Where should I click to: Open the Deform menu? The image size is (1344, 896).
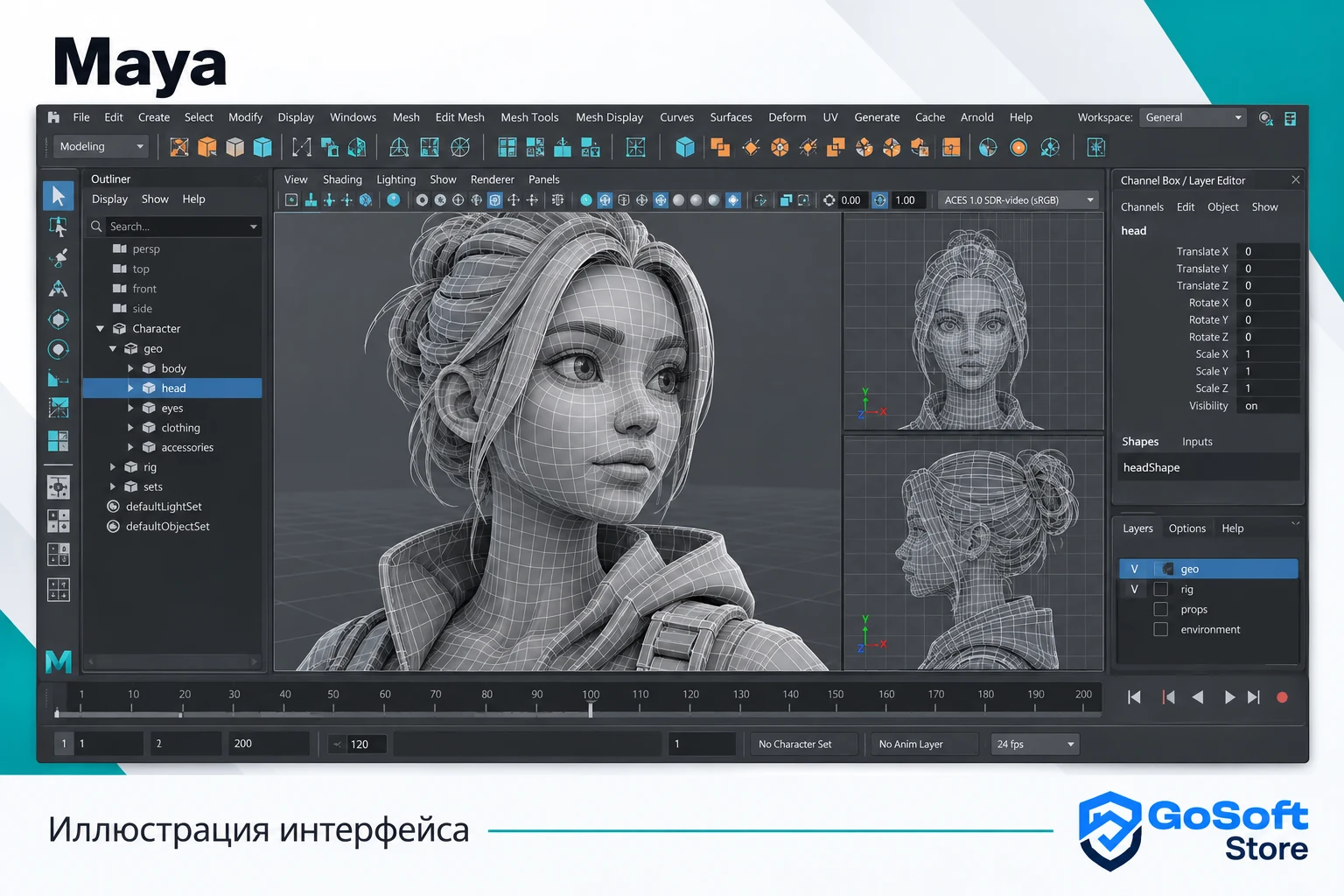coord(787,117)
